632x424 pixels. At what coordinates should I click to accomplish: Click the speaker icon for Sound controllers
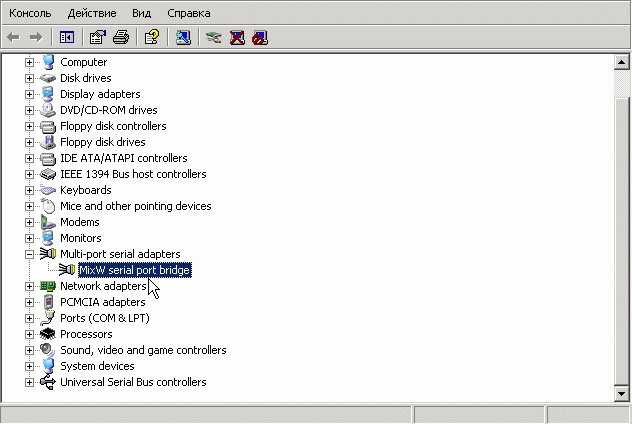48,350
